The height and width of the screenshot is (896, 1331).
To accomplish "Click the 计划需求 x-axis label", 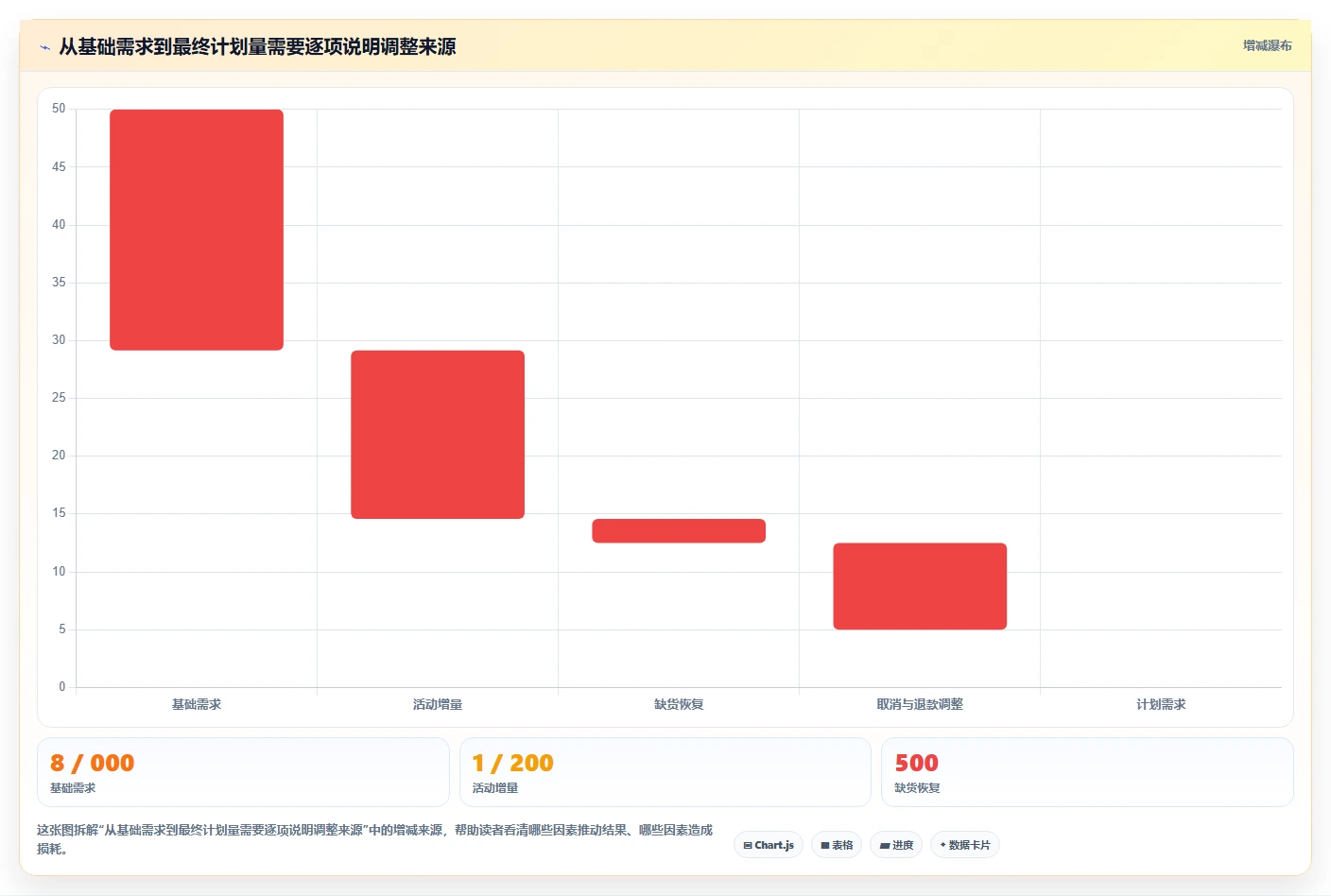I will pyautogui.click(x=1161, y=704).
